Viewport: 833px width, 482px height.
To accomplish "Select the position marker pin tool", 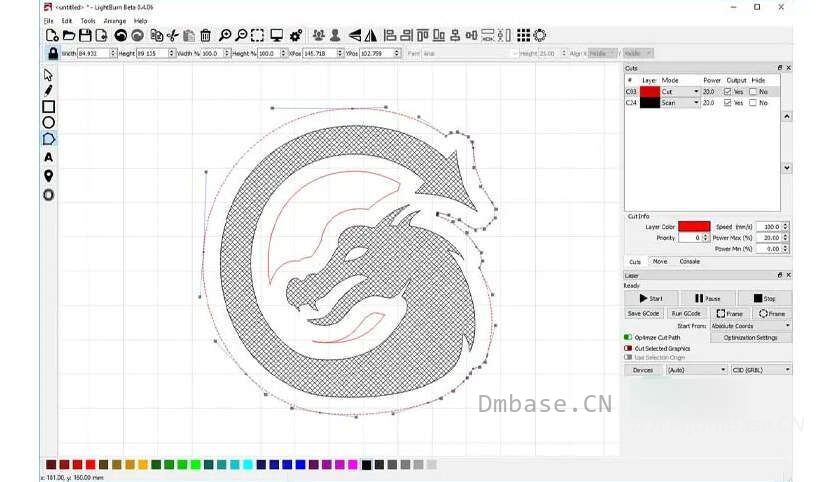I will point(48,176).
